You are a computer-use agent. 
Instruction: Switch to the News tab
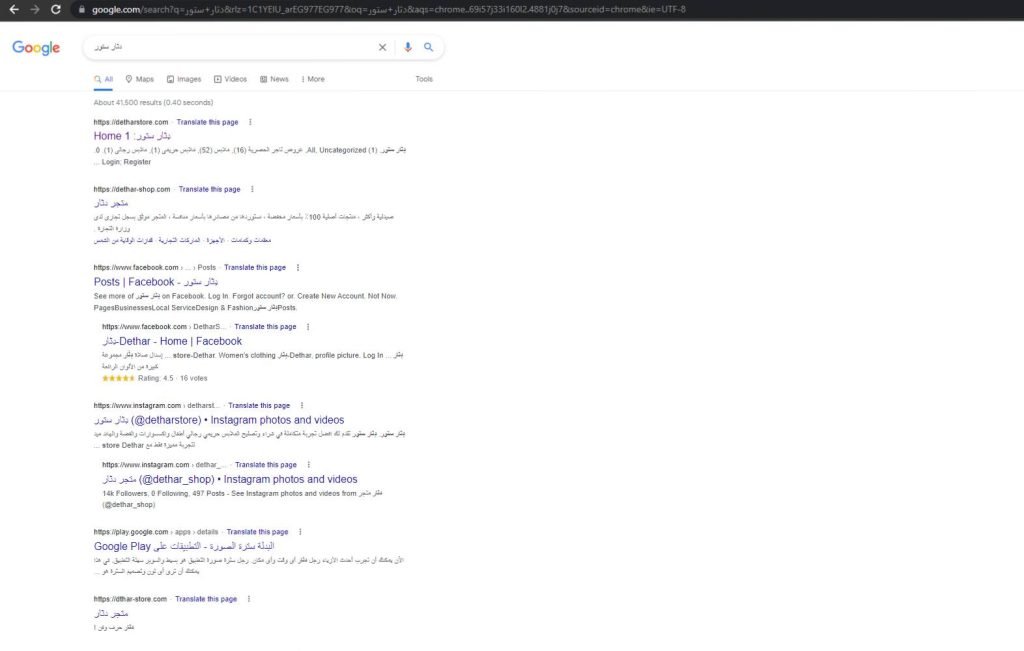pos(274,79)
